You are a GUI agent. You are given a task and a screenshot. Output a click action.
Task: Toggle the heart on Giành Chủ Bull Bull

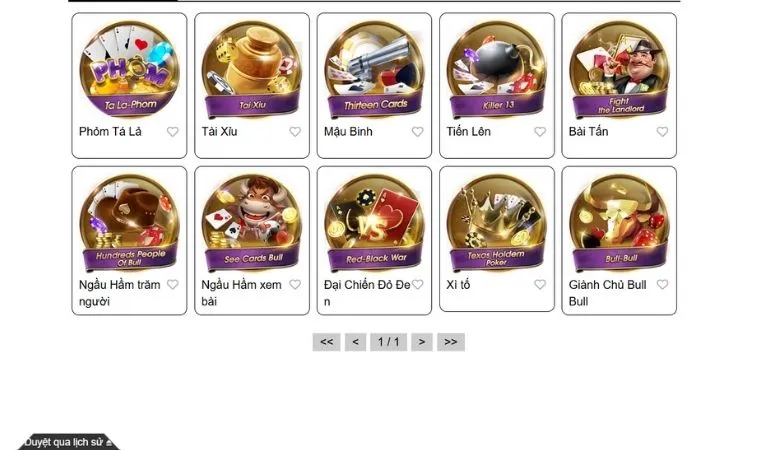(x=662, y=285)
